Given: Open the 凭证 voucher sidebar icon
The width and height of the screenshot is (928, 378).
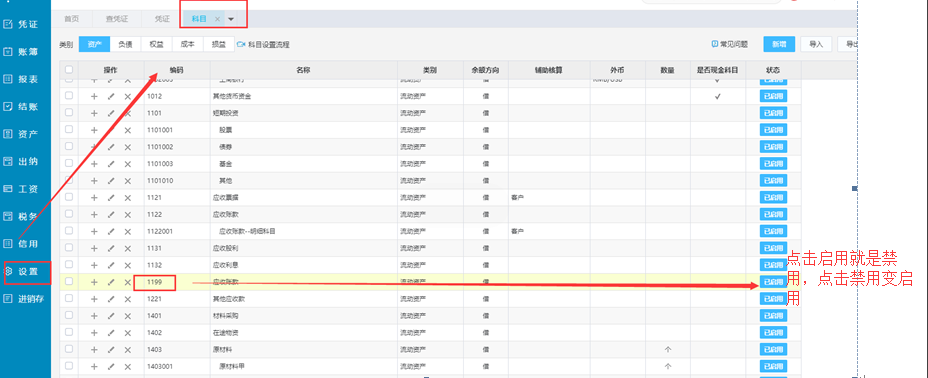Looking at the screenshot, I should [8, 24].
